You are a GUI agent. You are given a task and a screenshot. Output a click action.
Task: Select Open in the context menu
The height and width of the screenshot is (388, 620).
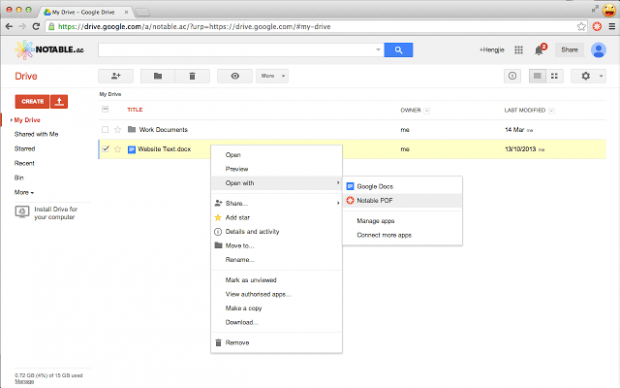233,155
